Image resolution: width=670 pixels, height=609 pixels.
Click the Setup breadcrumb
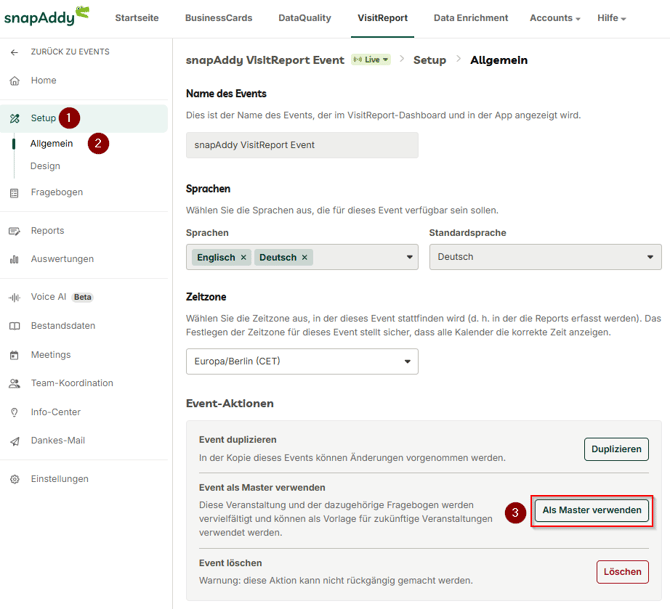[429, 60]
